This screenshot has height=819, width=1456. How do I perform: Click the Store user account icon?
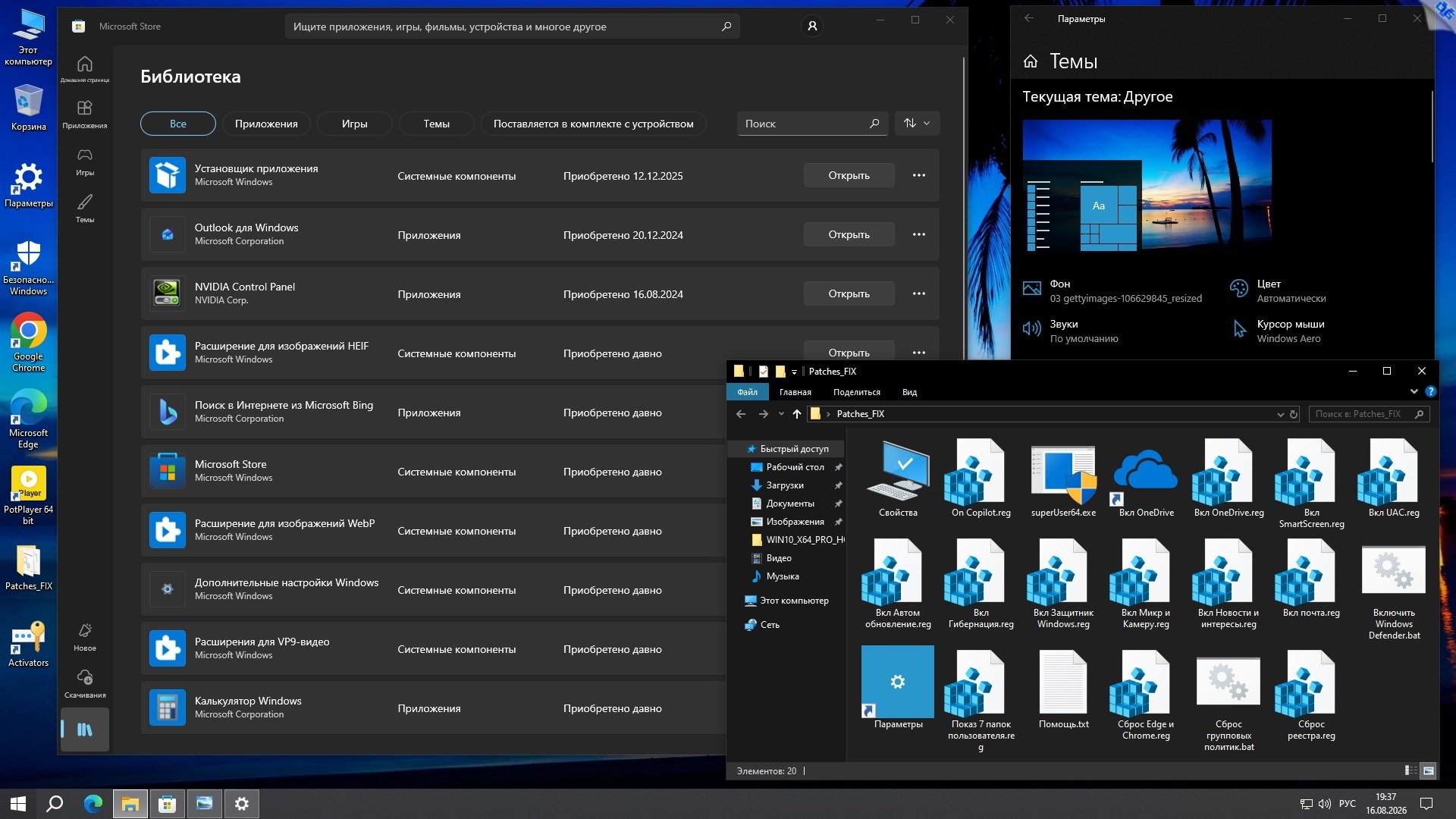click(x=812, y=27)
